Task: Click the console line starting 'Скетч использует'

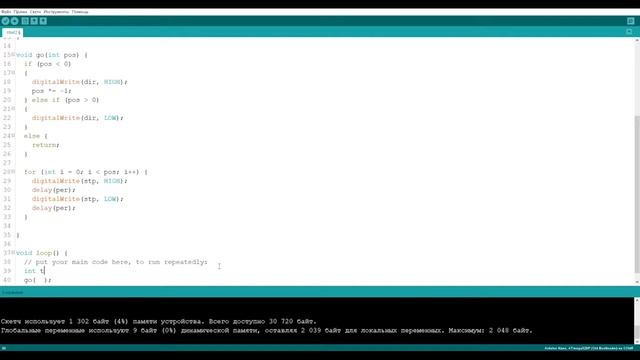Action: point(158,322)
